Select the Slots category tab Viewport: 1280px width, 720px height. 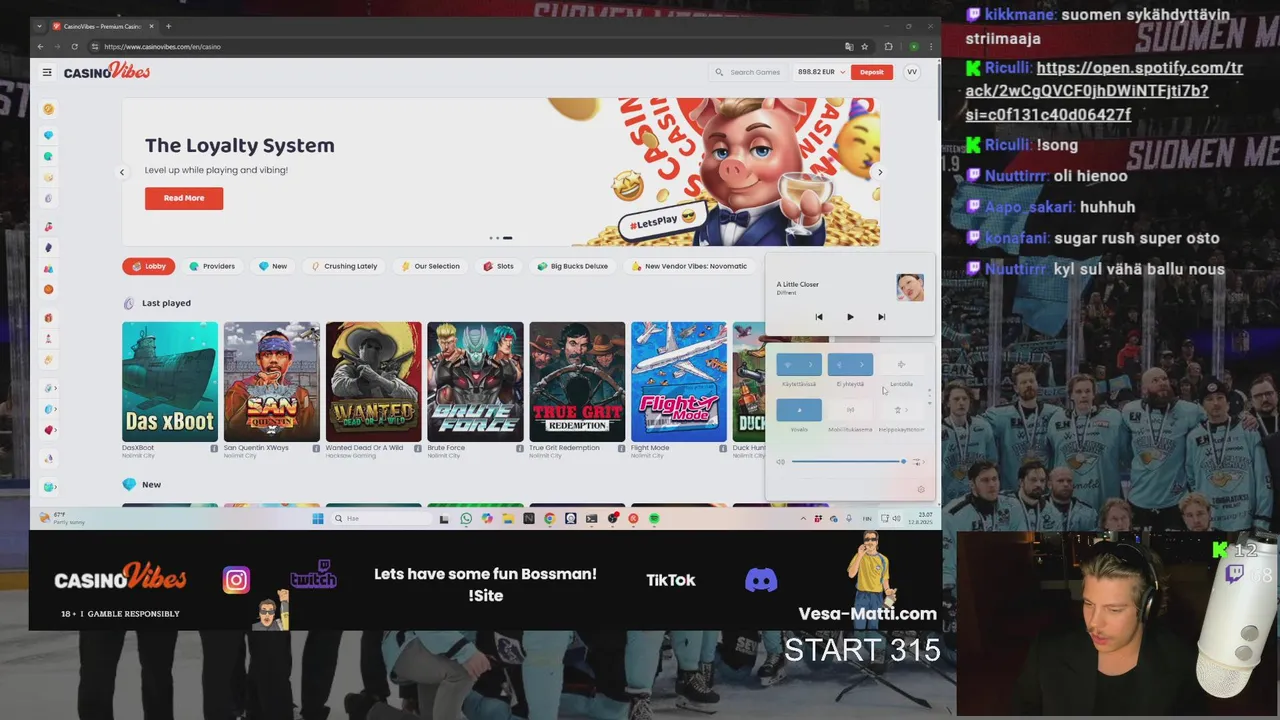click(x=498, y=266)
